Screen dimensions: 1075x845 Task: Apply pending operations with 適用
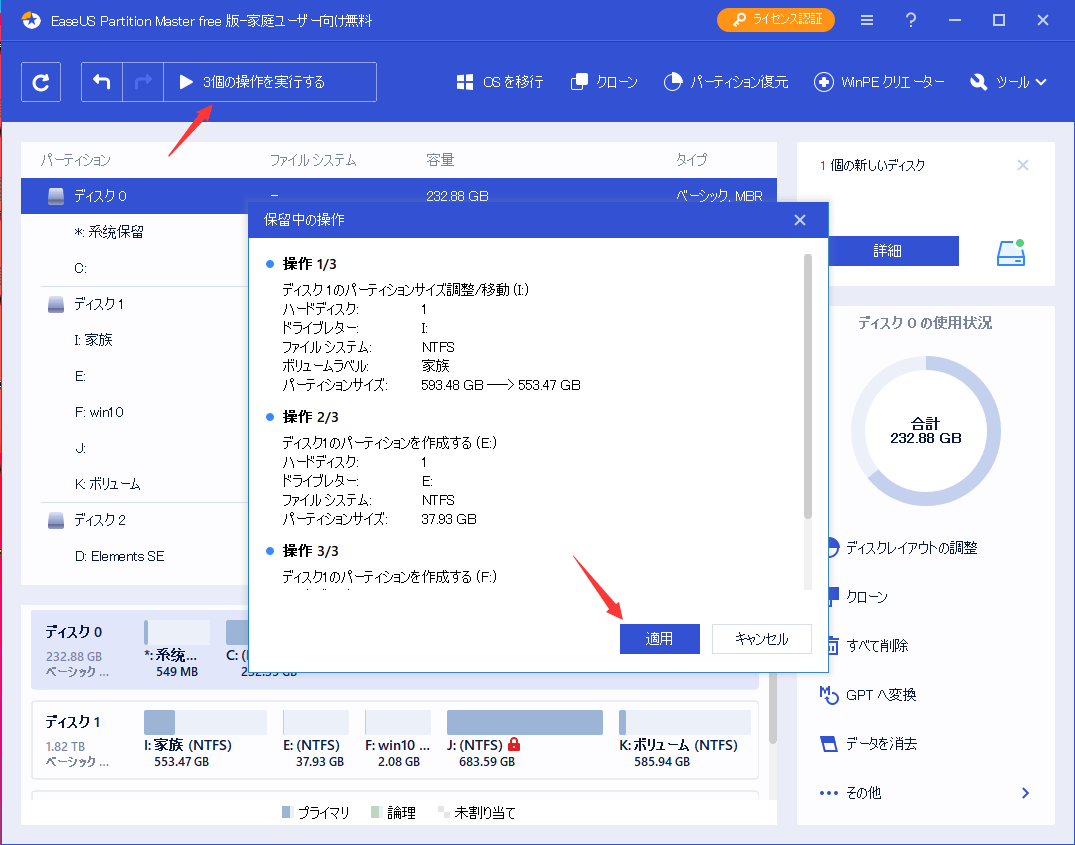(660, 639)
